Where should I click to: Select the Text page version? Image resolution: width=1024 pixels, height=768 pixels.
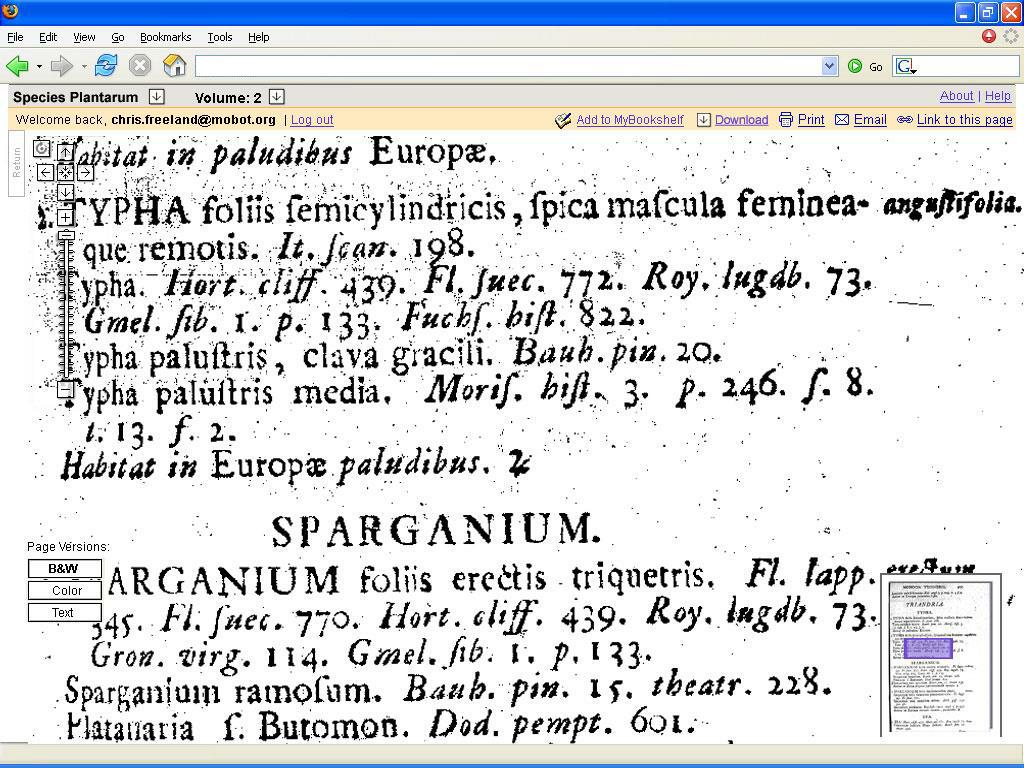(65, 613)
